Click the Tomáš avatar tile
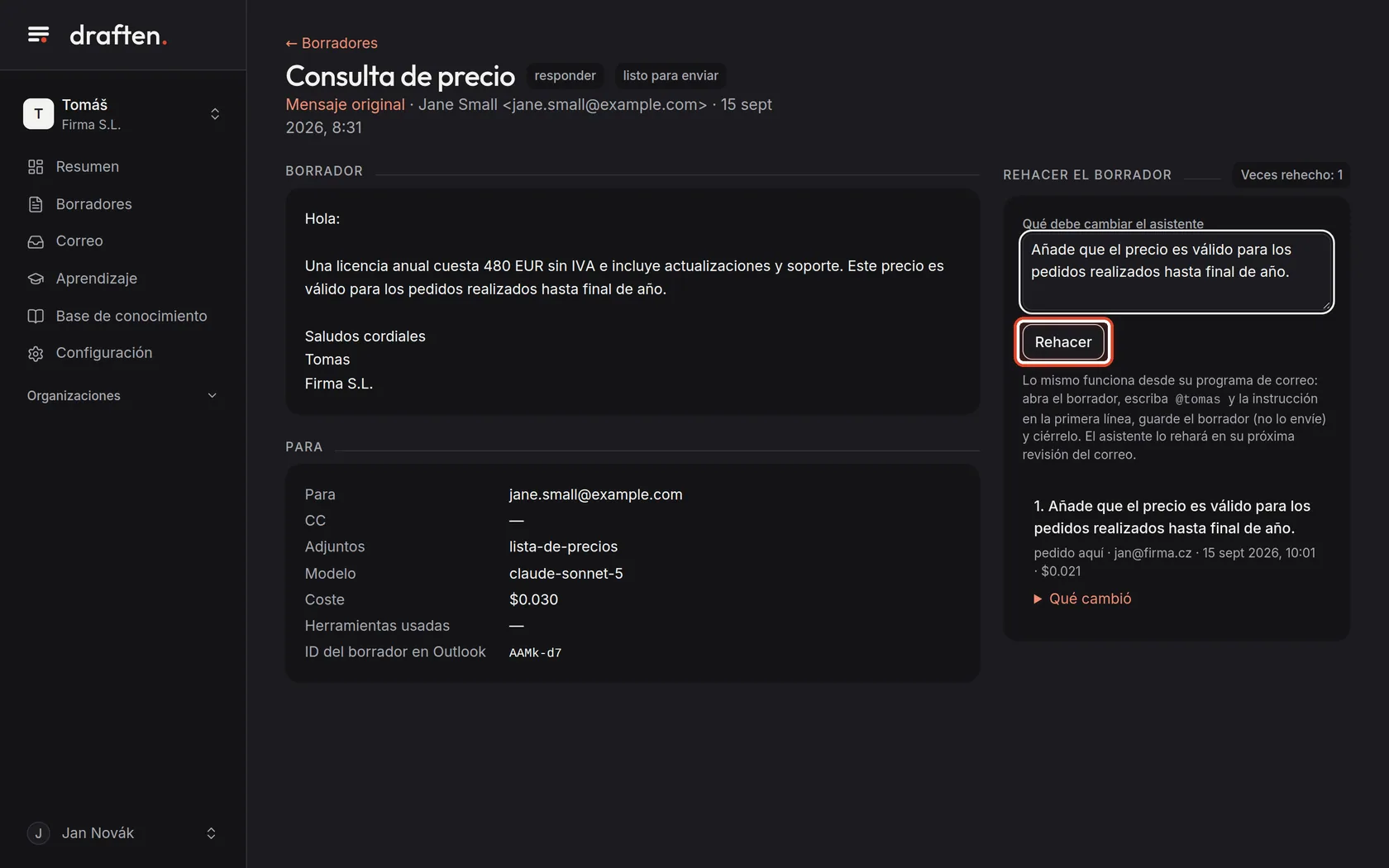The image size is (1389, 868). pos(38,114)
